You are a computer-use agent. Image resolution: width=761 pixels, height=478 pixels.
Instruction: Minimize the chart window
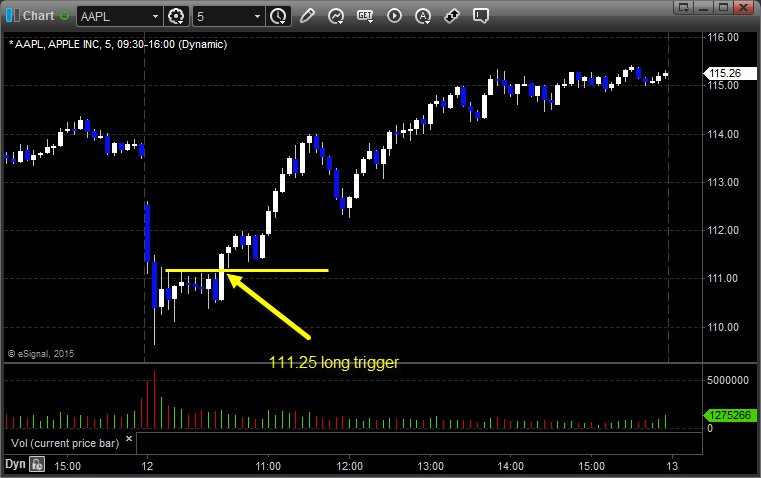click(704, 7)
